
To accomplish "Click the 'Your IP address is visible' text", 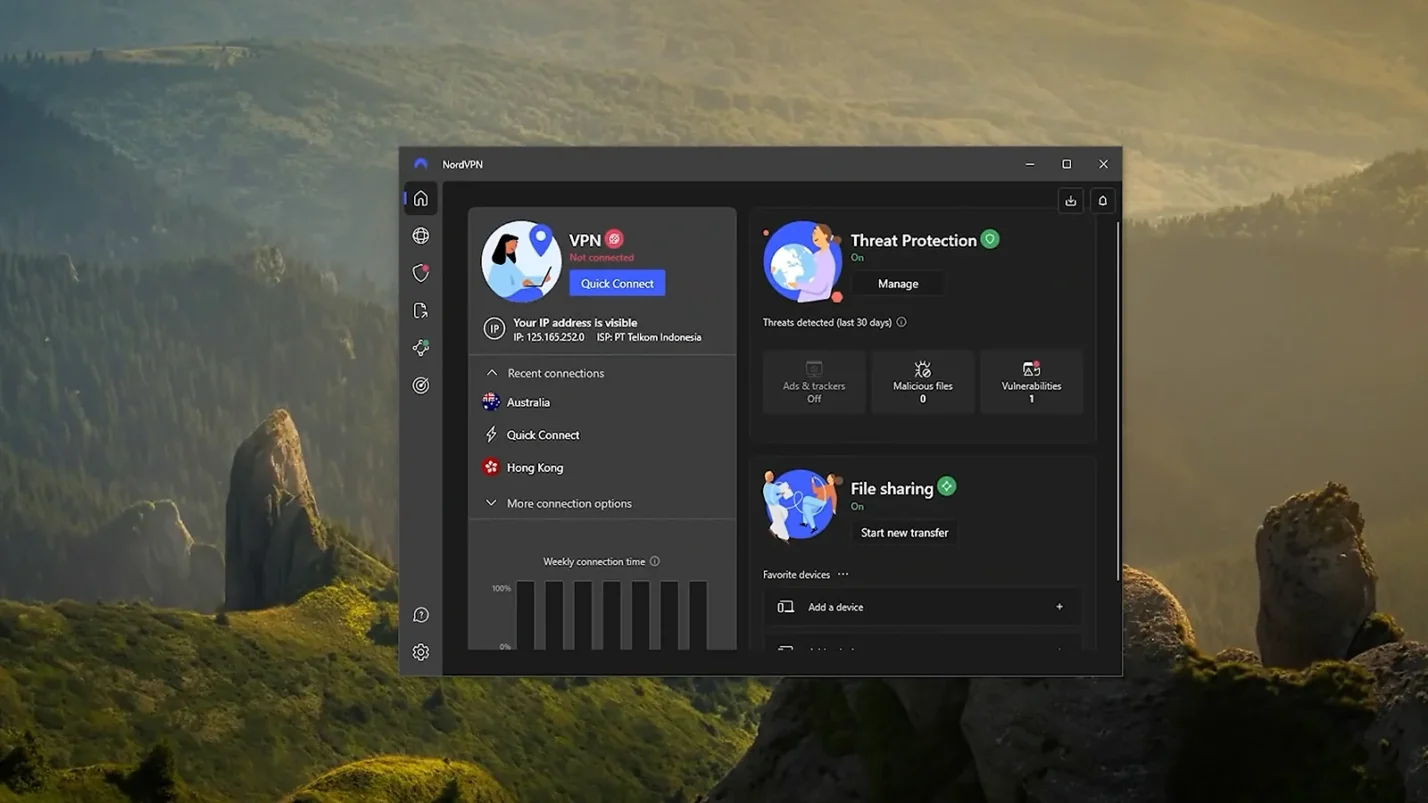I will (x=575, y=323).
